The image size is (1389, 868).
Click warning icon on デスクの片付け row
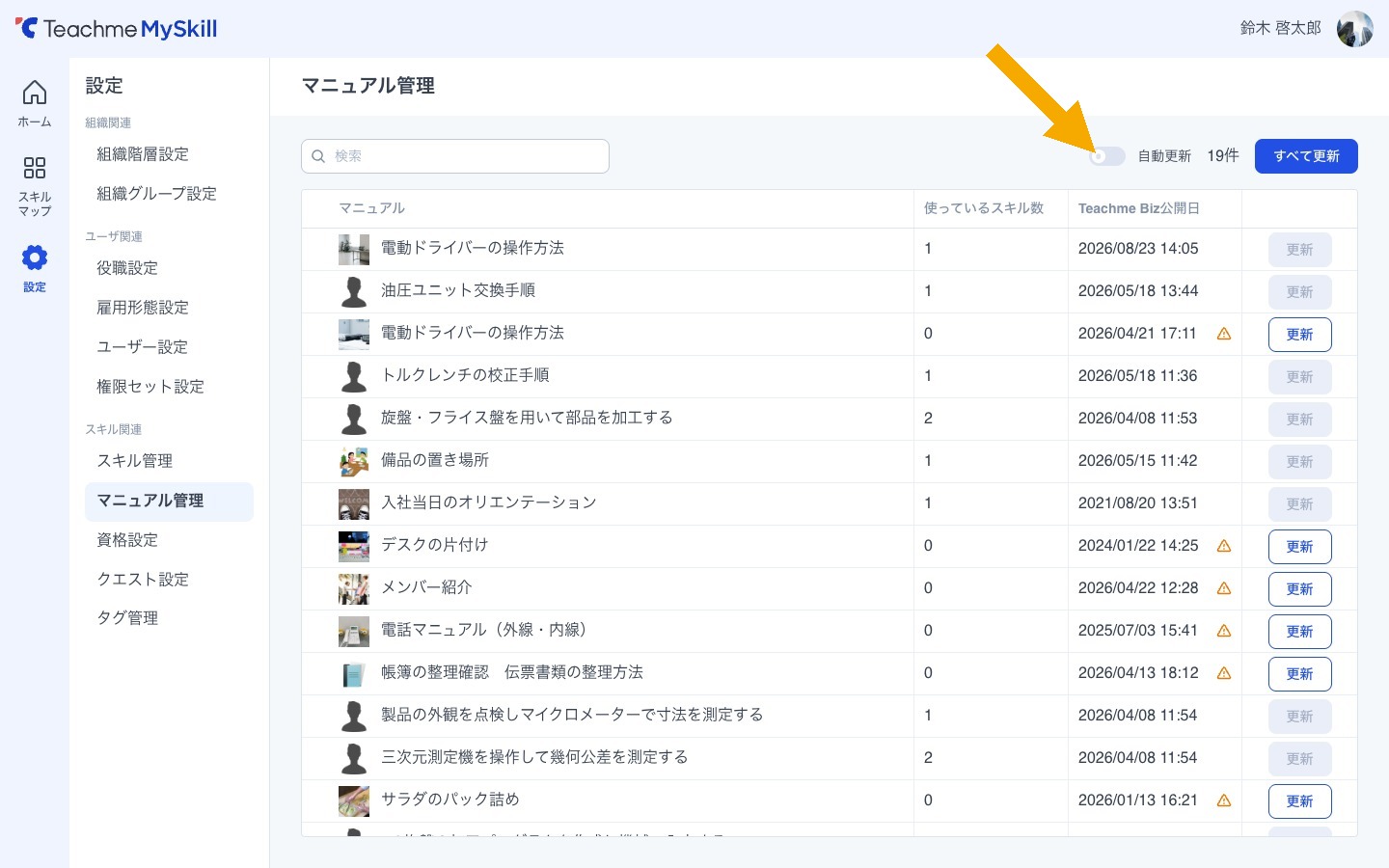click(1224, 546)
